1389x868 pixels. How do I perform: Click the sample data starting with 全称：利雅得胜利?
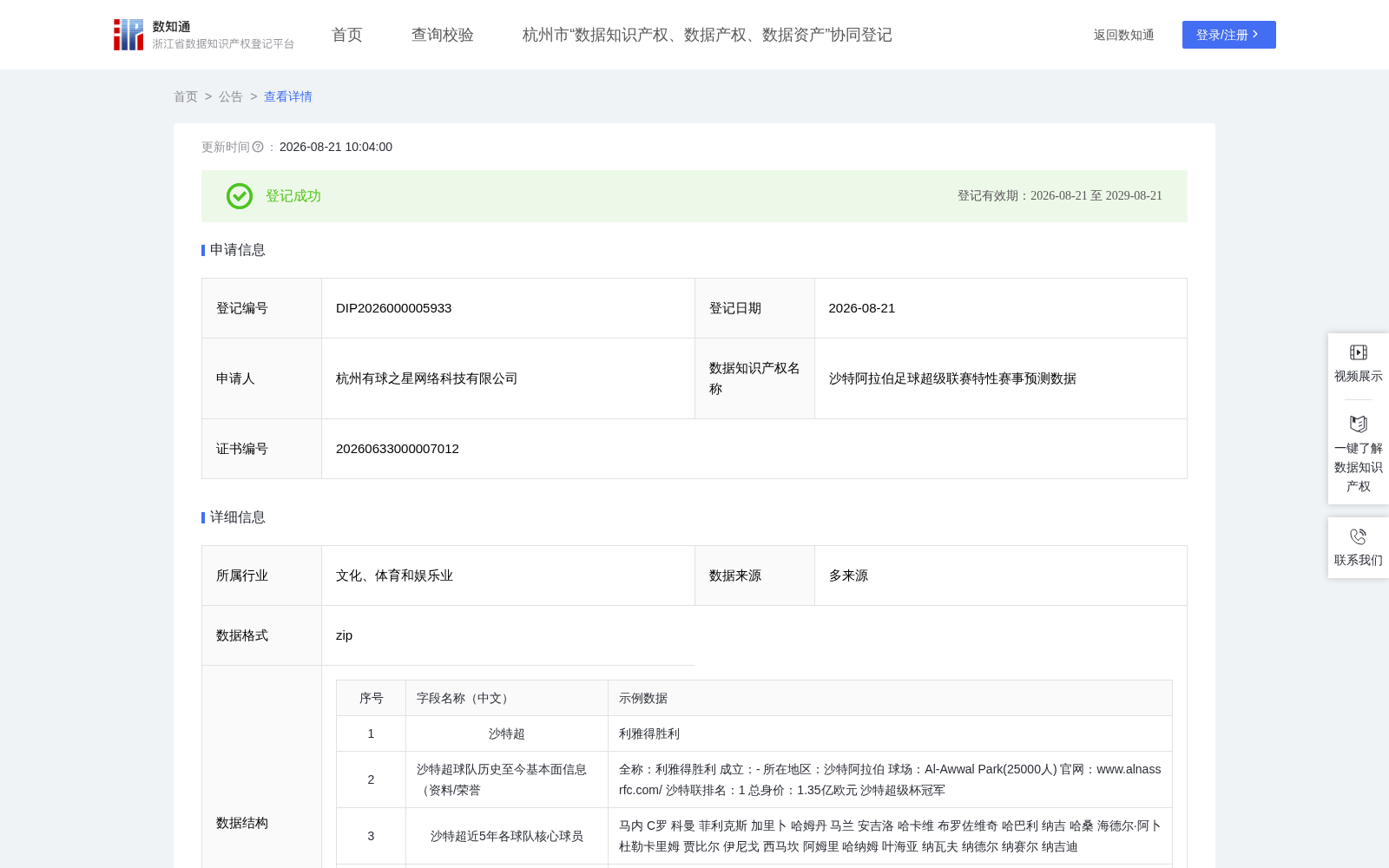pos(890,779)
